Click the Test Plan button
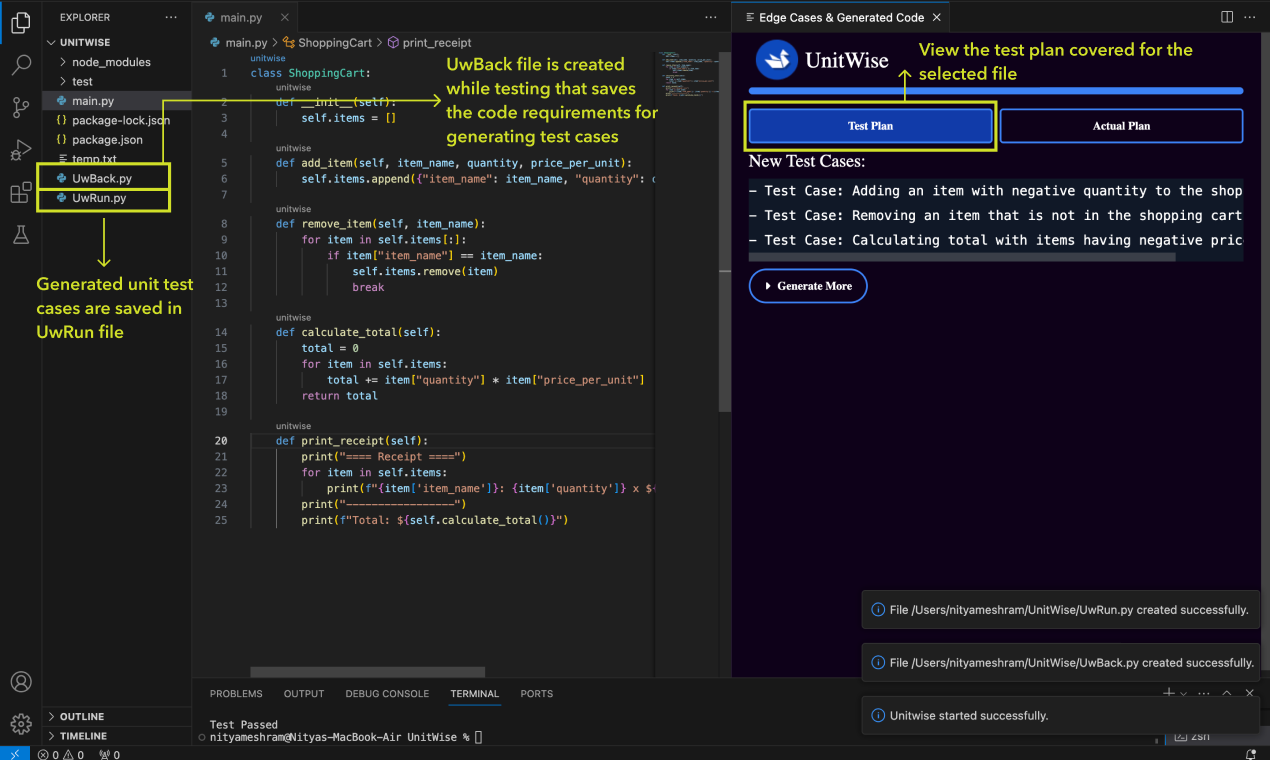The height and width of the screenshot is (760, 1270). (x=870, y=126)
